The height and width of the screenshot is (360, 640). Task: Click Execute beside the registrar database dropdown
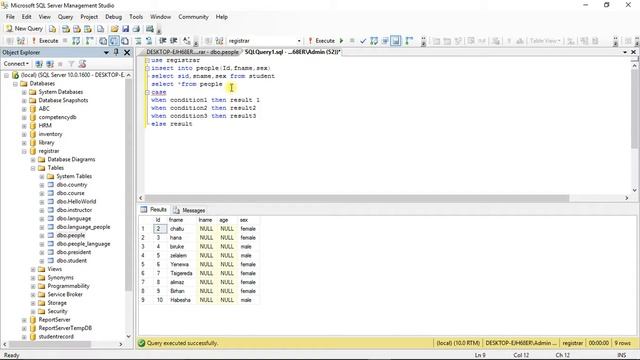click(x=322, y=41)
